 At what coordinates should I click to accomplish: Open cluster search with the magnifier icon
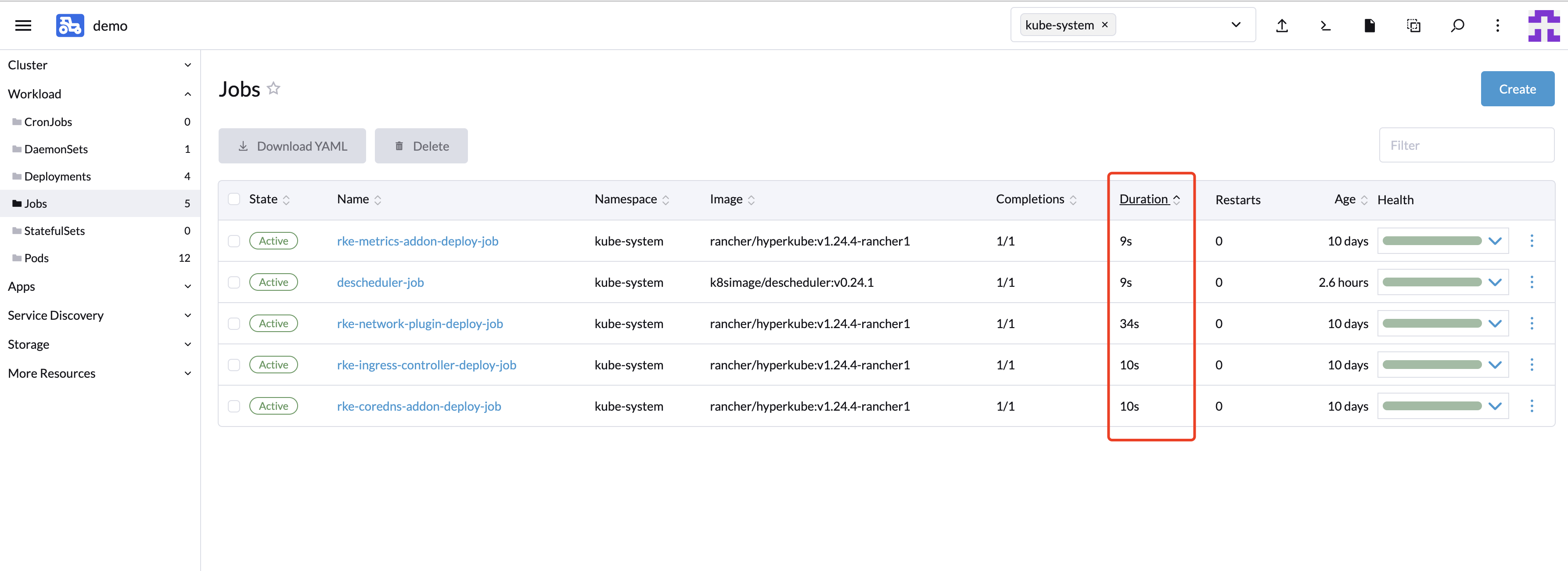click(x=1457, y=25)
